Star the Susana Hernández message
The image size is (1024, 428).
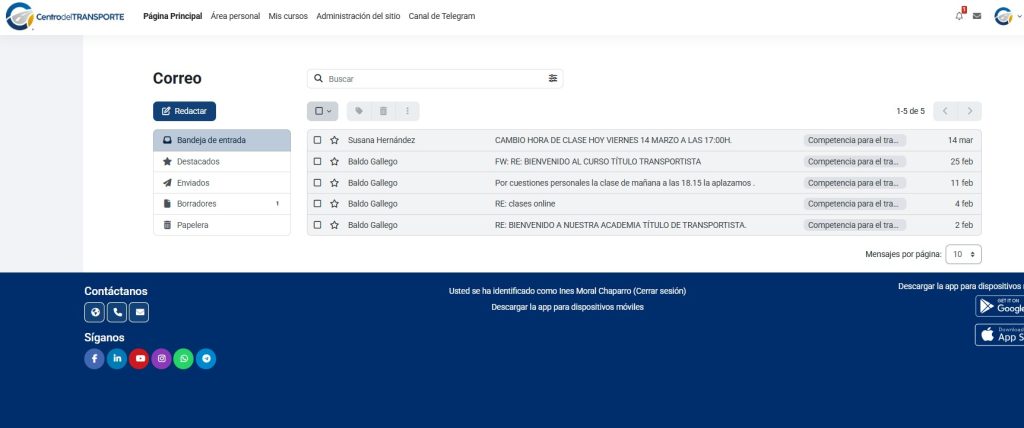[x=334, y=140]
